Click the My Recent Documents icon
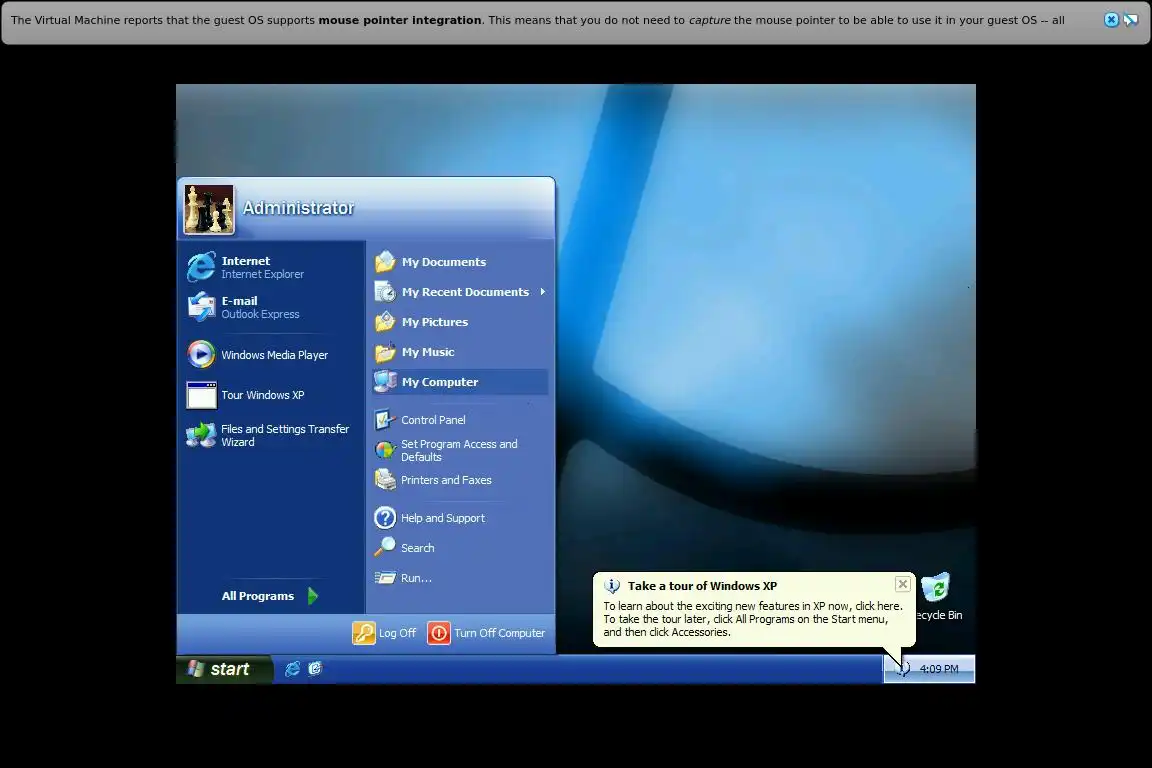Screen dimensions: 1152x768 tap(385, 292)
